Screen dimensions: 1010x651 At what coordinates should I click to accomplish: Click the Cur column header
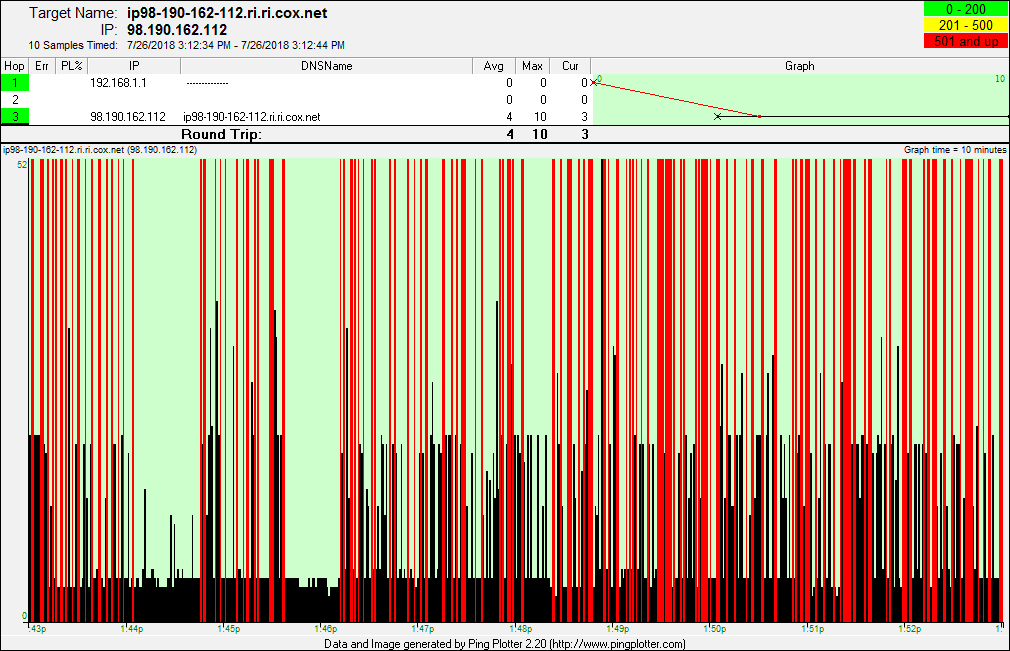coord(570,66)
